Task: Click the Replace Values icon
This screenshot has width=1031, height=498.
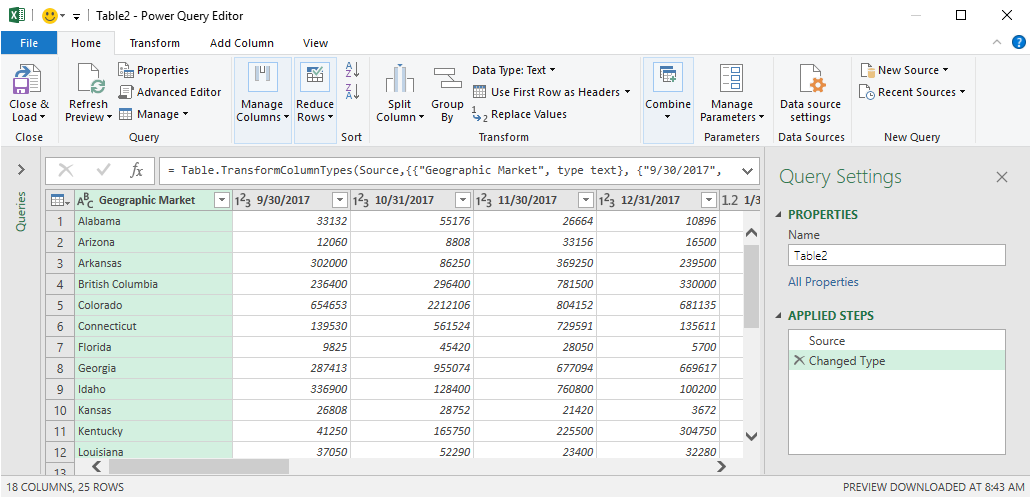Action: pos(479,114)
